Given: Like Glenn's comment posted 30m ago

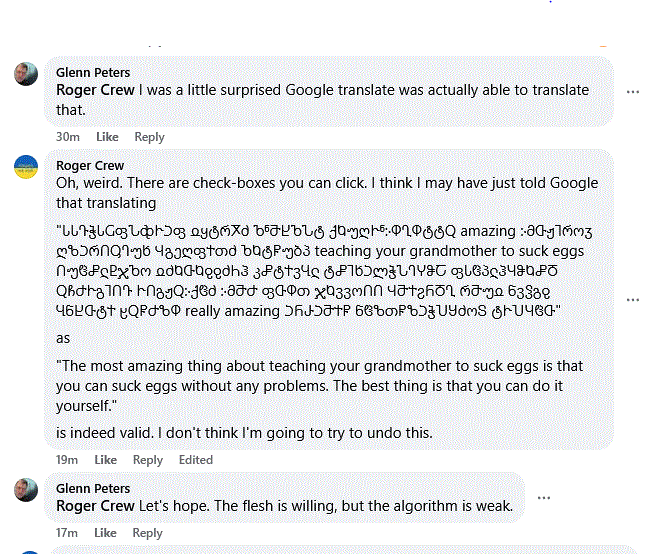Looking at the screenshot, I should (107, 137).
